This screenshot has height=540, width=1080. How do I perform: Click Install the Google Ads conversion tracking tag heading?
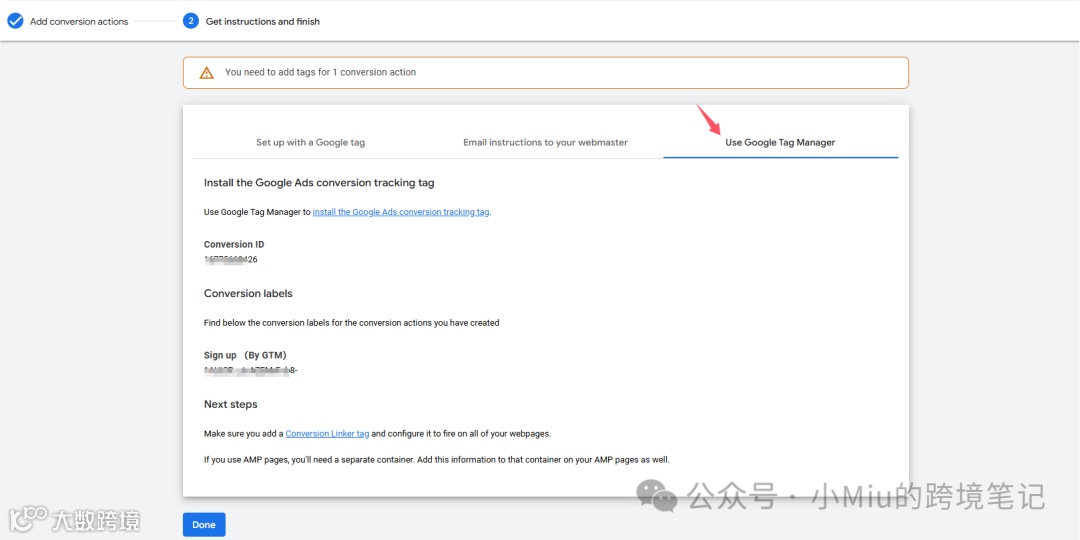point(319,183)
